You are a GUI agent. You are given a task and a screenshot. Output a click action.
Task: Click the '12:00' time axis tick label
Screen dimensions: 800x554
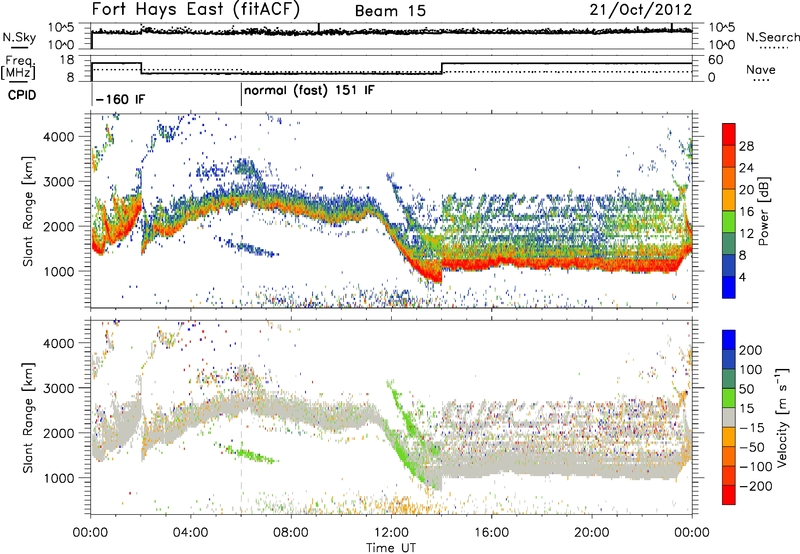tap(391, 533)
